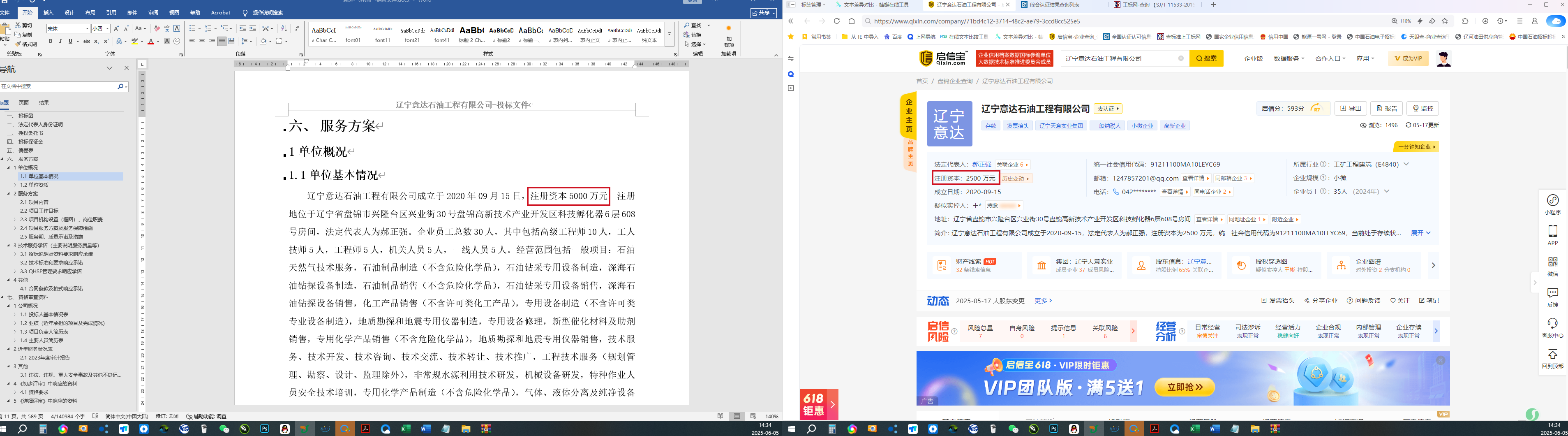Apply superscript formatting in Word

pyautogui.click(x=106, y=42)
